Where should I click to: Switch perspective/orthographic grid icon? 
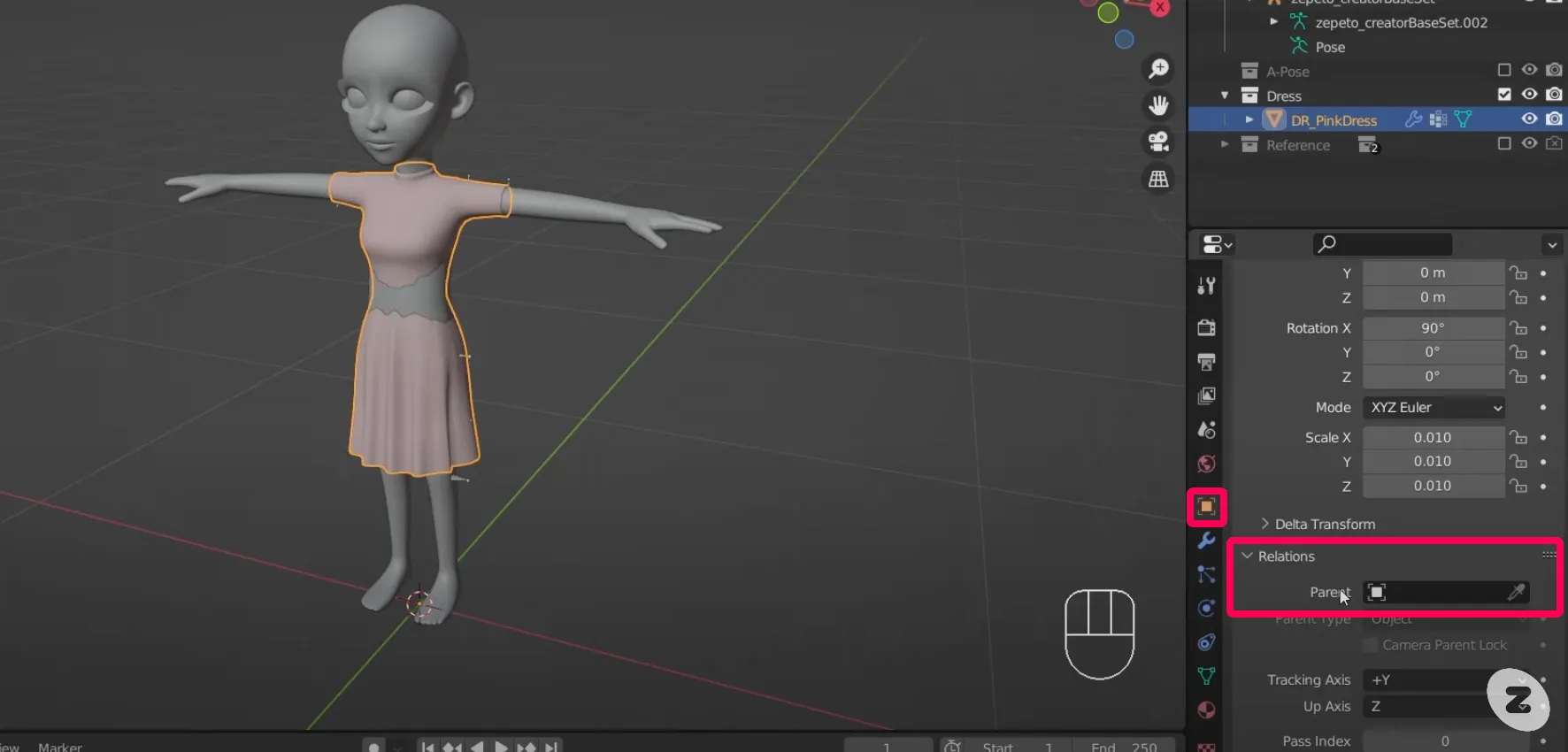[x=1158, y=179]
